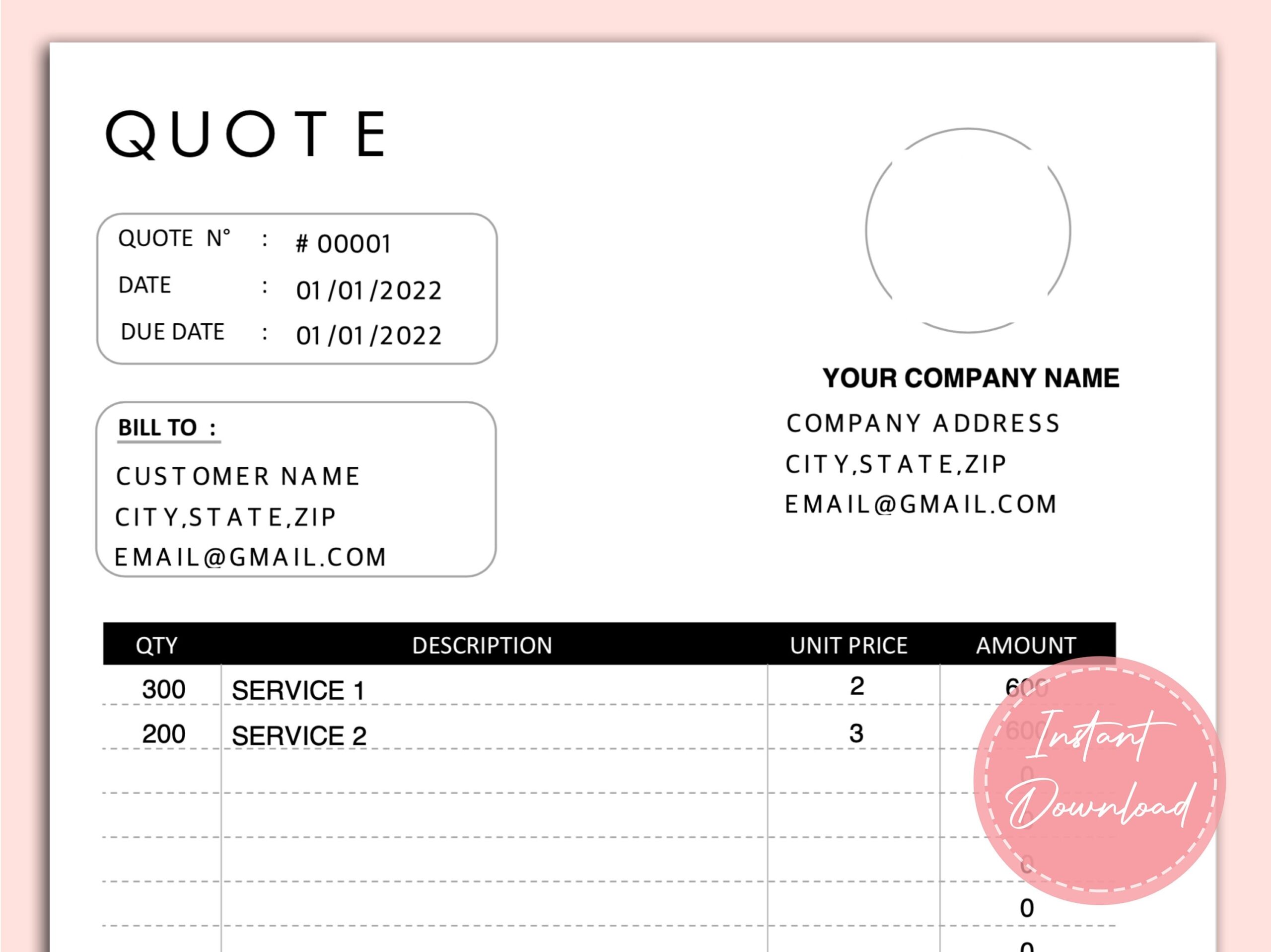Viewport: 1271px width, 952px height.
Task: Click the COMPANY ADDRESS line
Action: [x=923, y=423]
